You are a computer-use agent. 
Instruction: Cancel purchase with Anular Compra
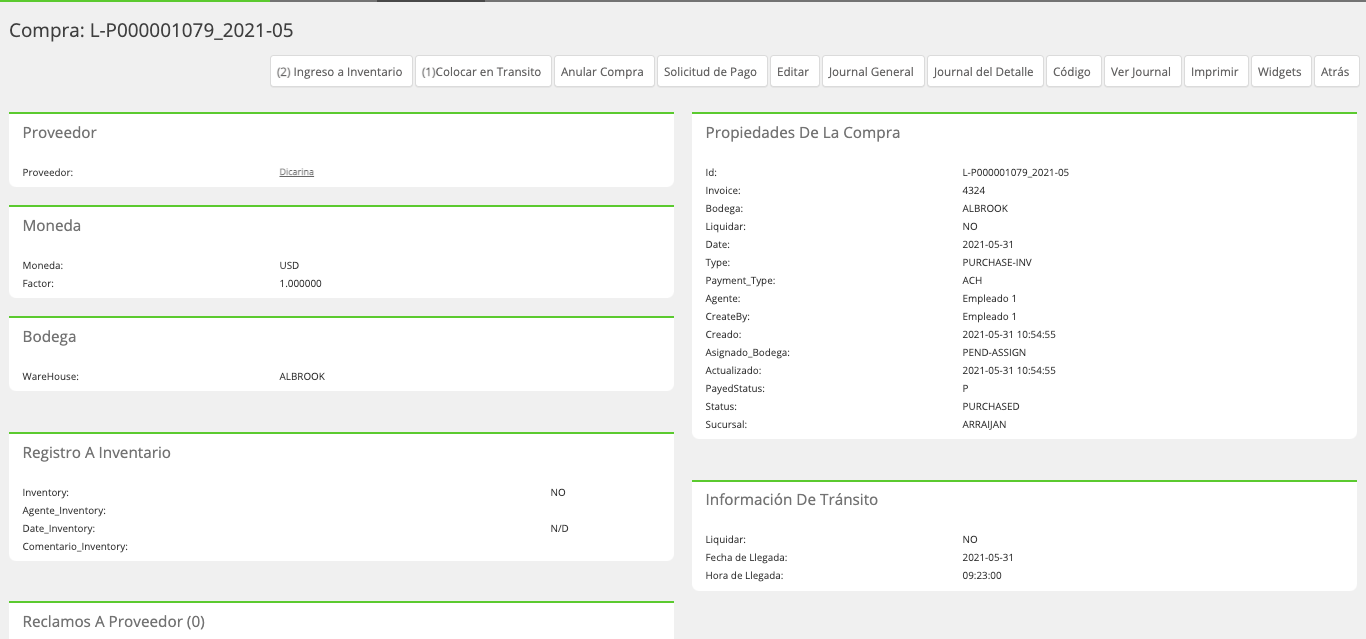pos(603,72)
